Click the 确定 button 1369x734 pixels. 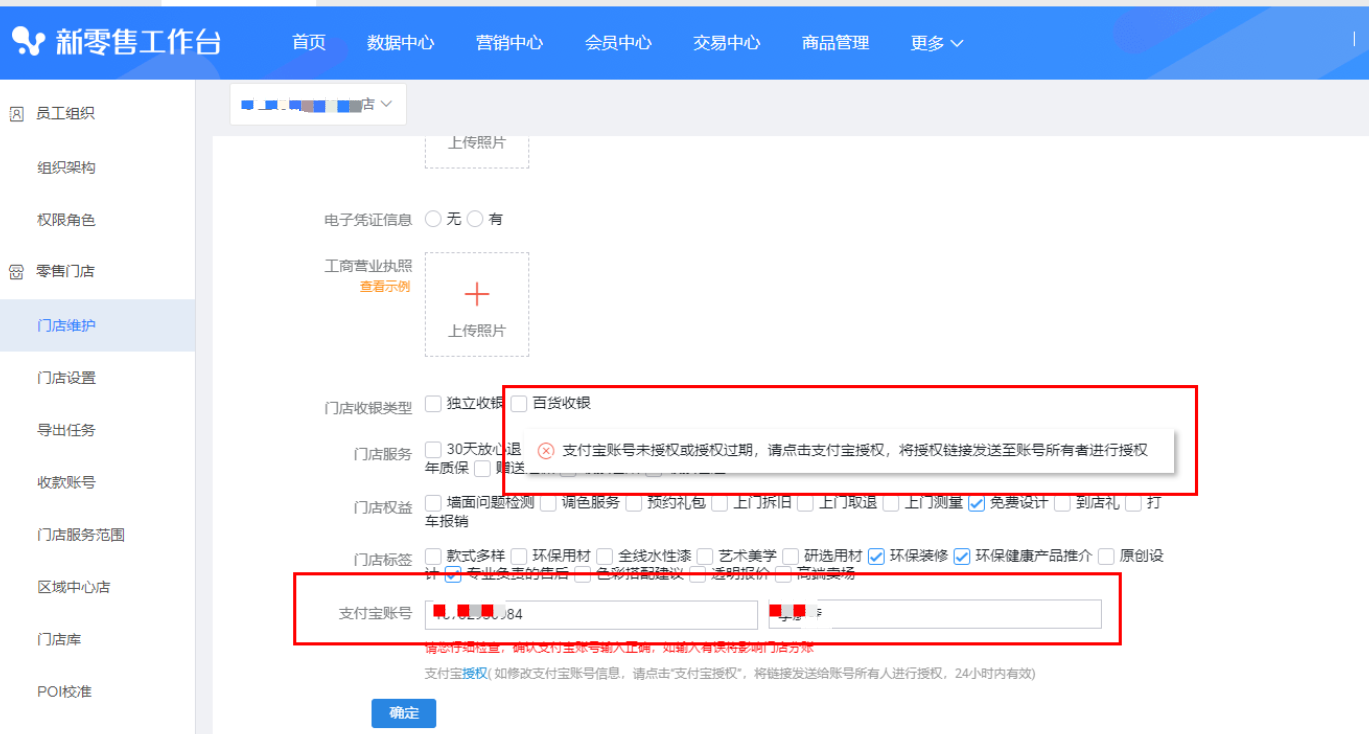coord(403,713)
